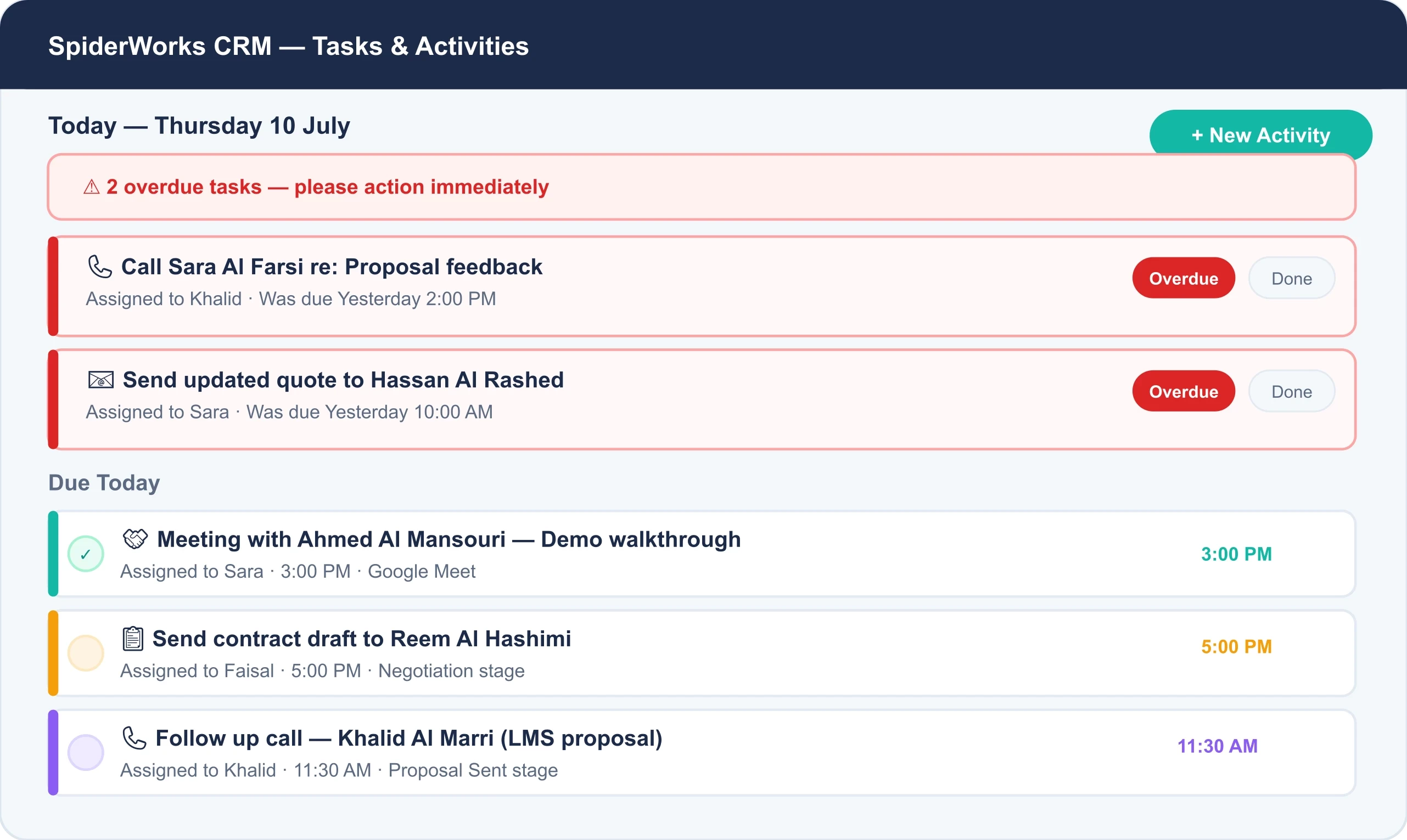The image size is (1407, 840).
Task: Mark Reem Al Hashimi contract task complete
Action: [x=86, y=653]
